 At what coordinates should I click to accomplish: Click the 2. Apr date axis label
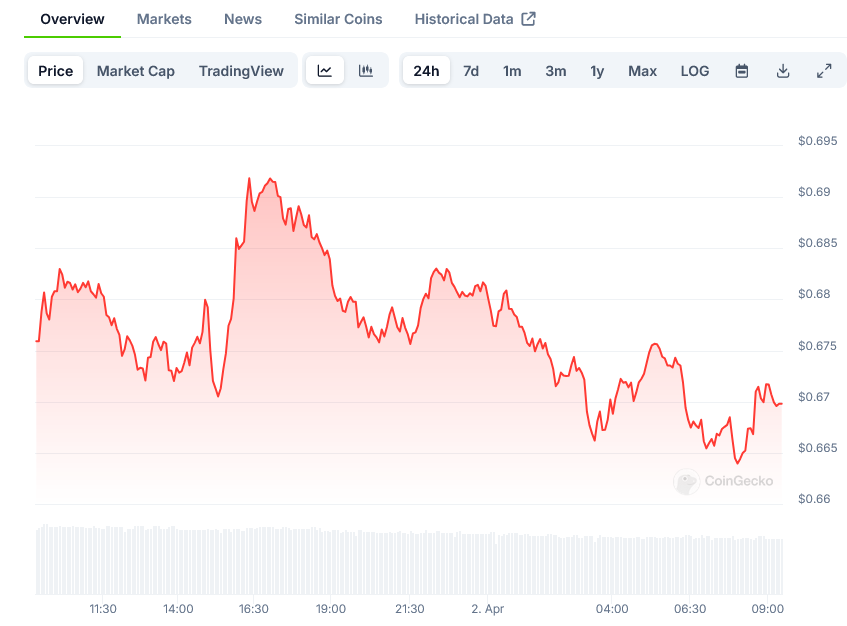pos(487,609)
